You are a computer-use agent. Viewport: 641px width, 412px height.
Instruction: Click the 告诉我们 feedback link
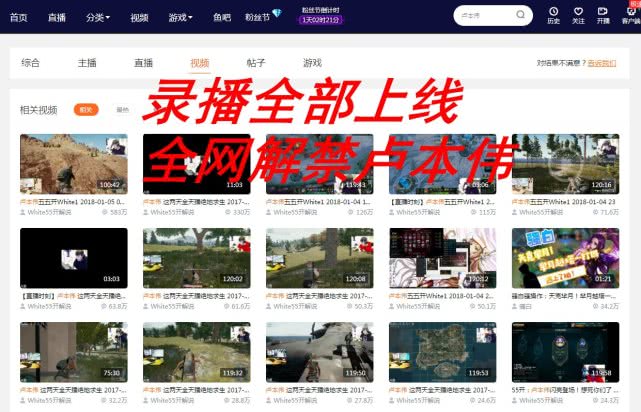[602, 63]
